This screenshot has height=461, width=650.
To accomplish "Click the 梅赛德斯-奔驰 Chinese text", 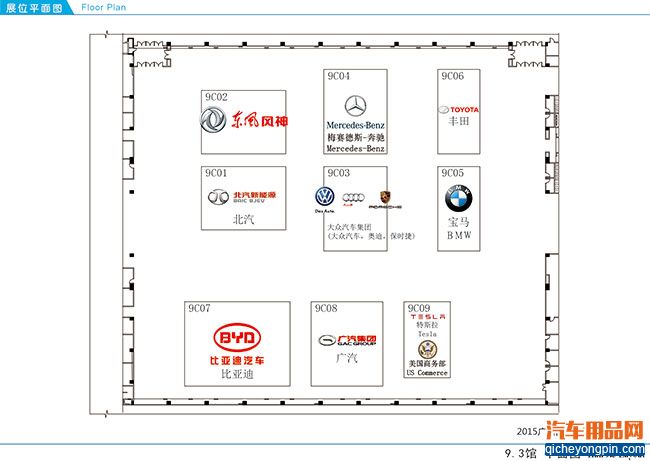I will click(x=356, y=137).
